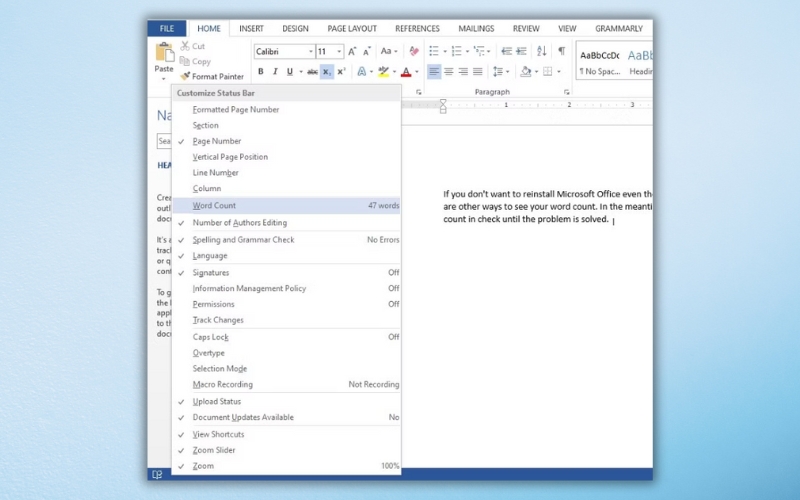Image resolution: width=800 pixels, height=500 pixels.
Task: Justify the text
Action: [478, 71]
